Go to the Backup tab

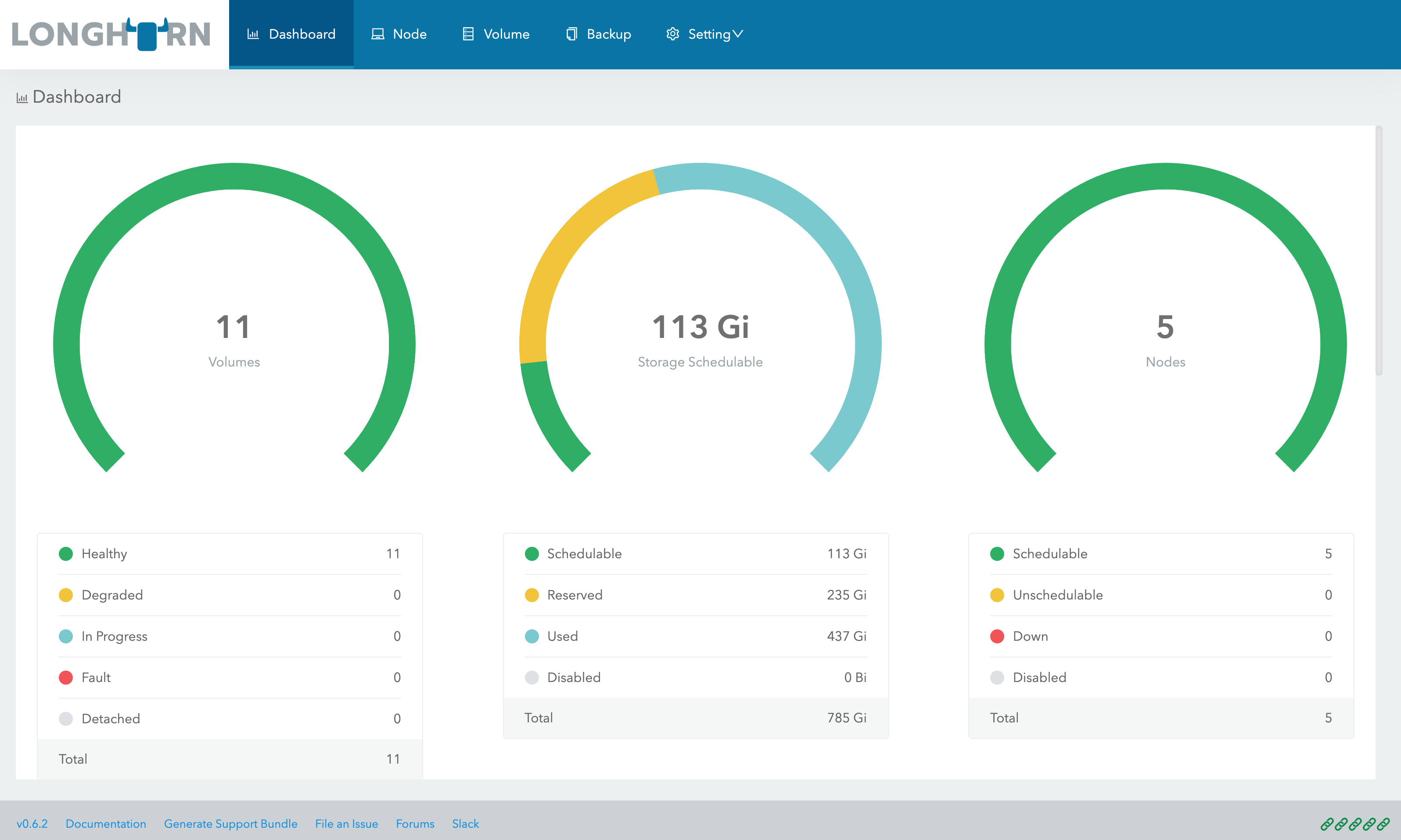[608, 34]
